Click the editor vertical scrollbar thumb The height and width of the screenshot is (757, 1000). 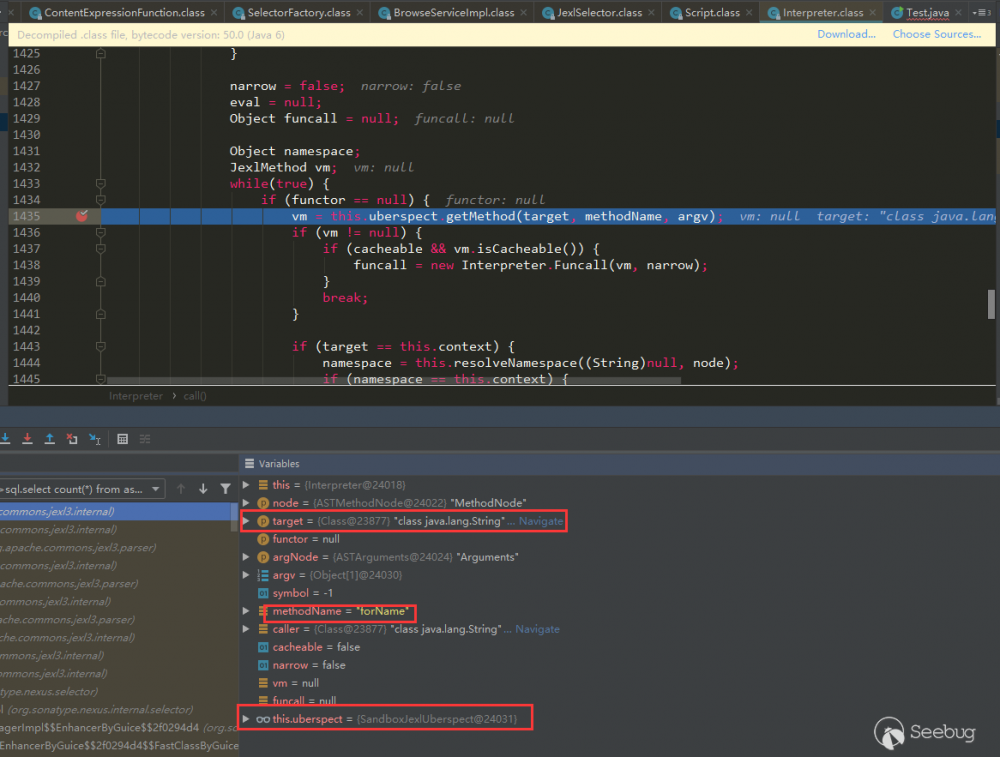(x=992, y=303)
